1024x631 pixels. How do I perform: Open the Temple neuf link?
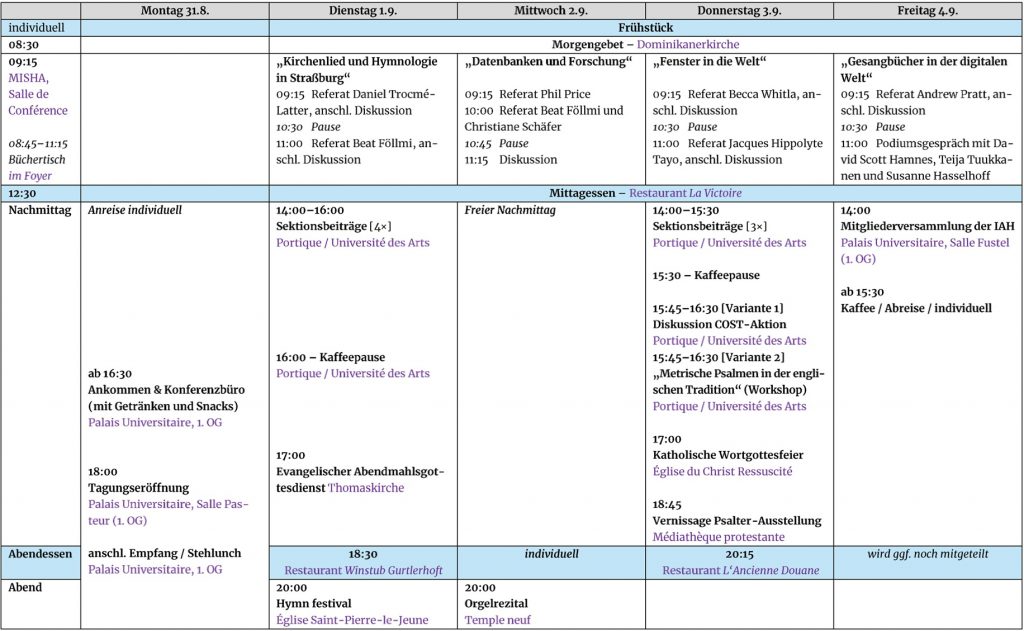[x=498, y=620]
